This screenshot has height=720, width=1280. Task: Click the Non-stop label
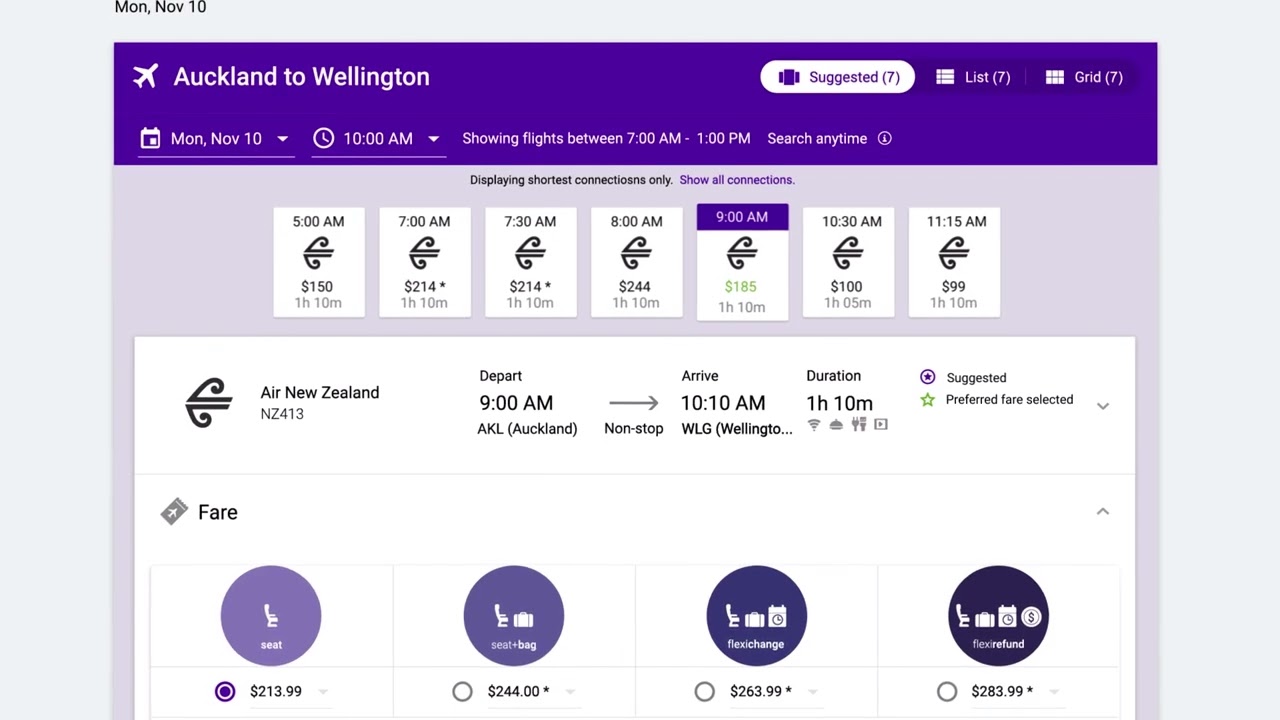click(x=634, y=428)
